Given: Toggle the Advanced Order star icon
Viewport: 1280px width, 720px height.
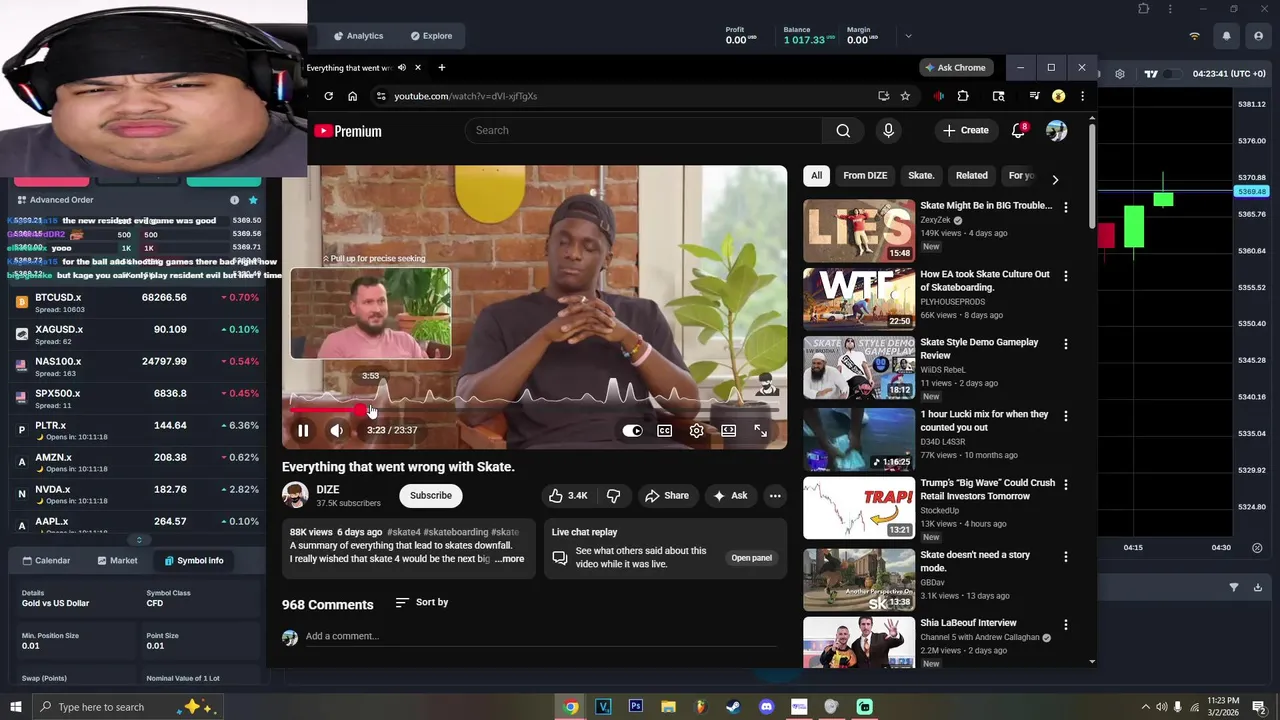Looking at the screenshot, I should point(253,200).
